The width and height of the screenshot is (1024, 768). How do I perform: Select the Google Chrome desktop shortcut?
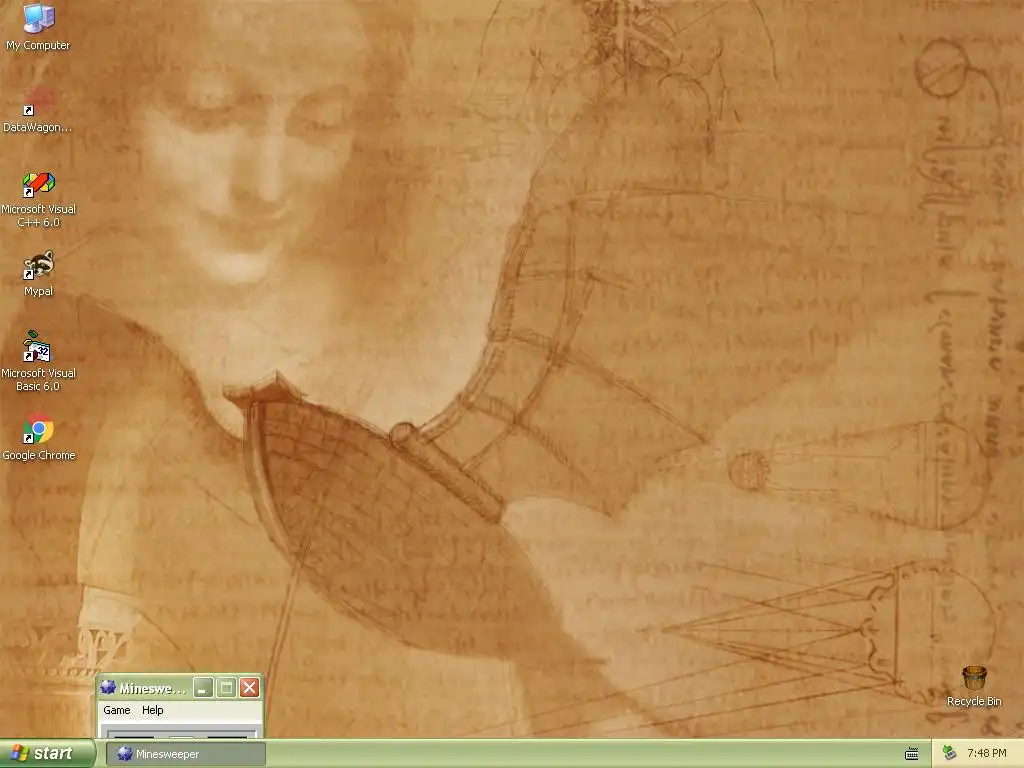tap(38, 437)
